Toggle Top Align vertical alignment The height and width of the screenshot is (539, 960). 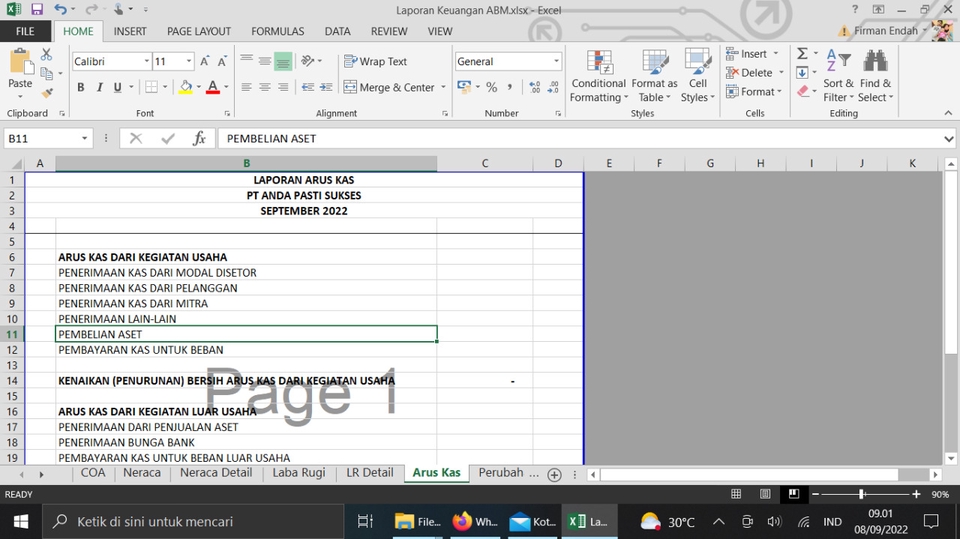[x=247, y=61]
